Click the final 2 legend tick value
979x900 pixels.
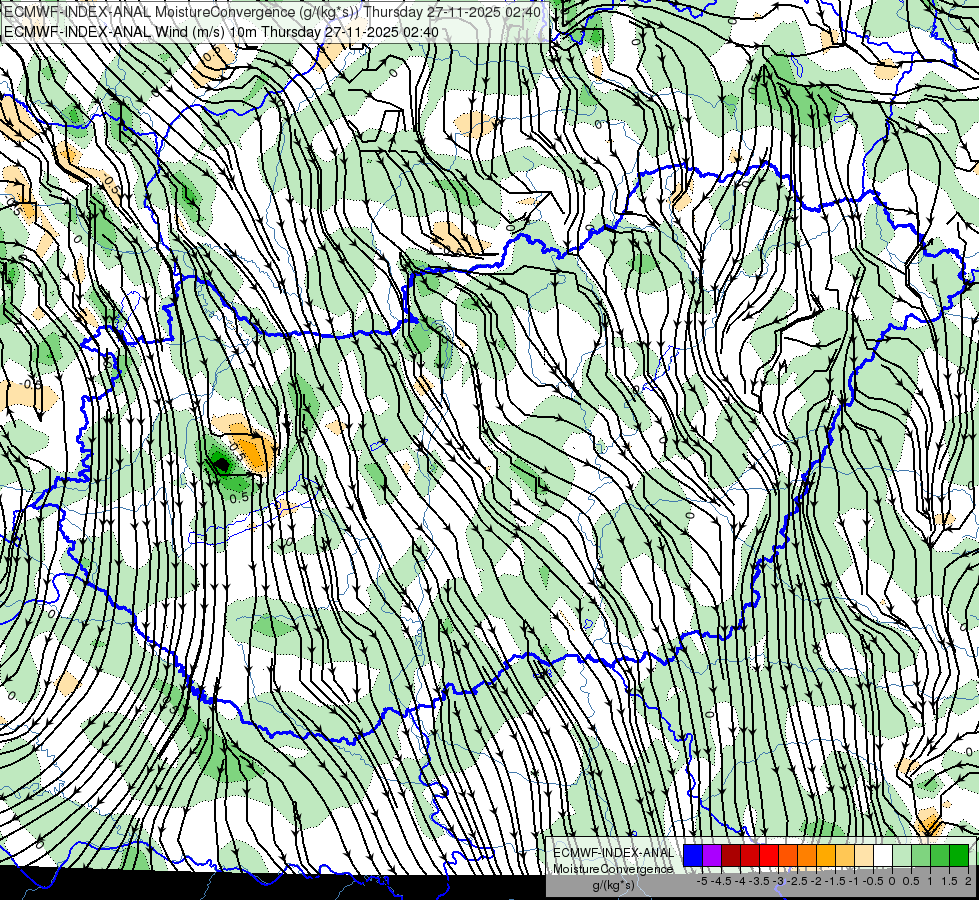click(x=968, y=881)
